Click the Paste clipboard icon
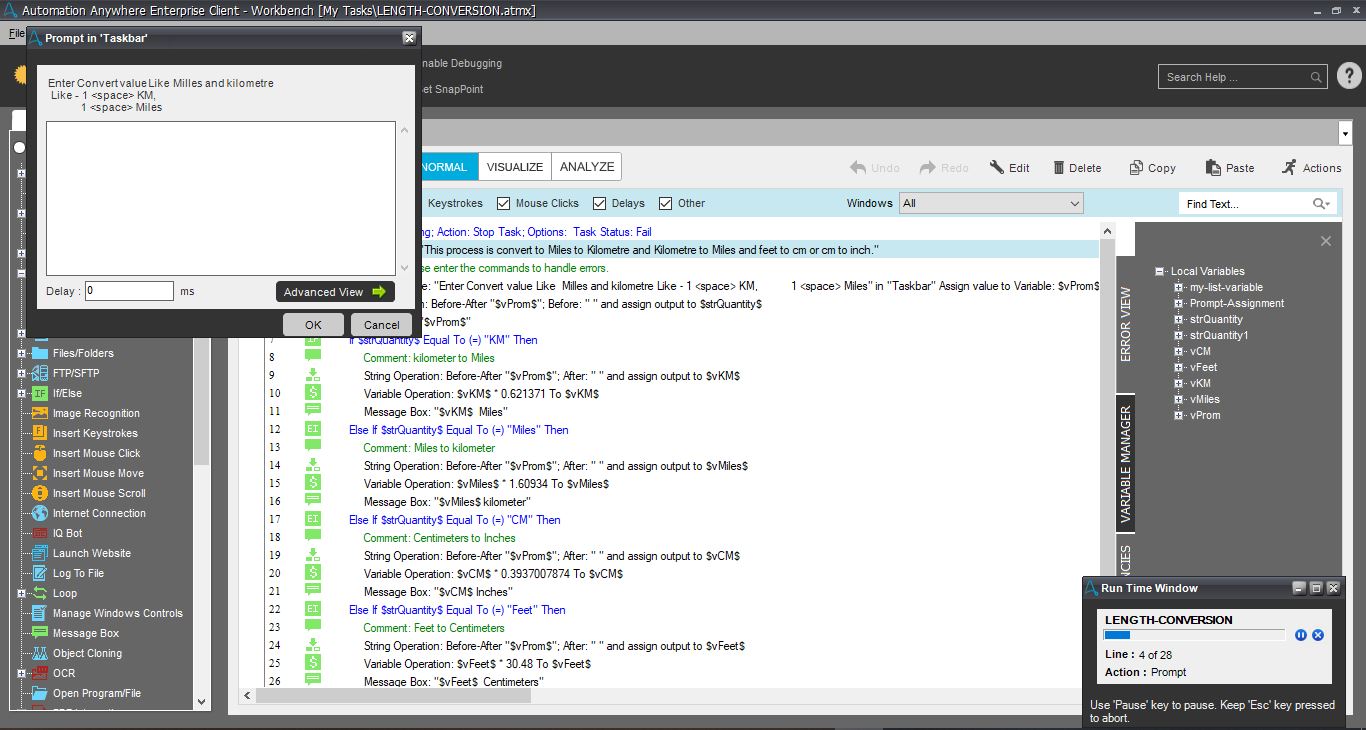The height and width of the screenshot is (730, 1366). click(1213, 168)
